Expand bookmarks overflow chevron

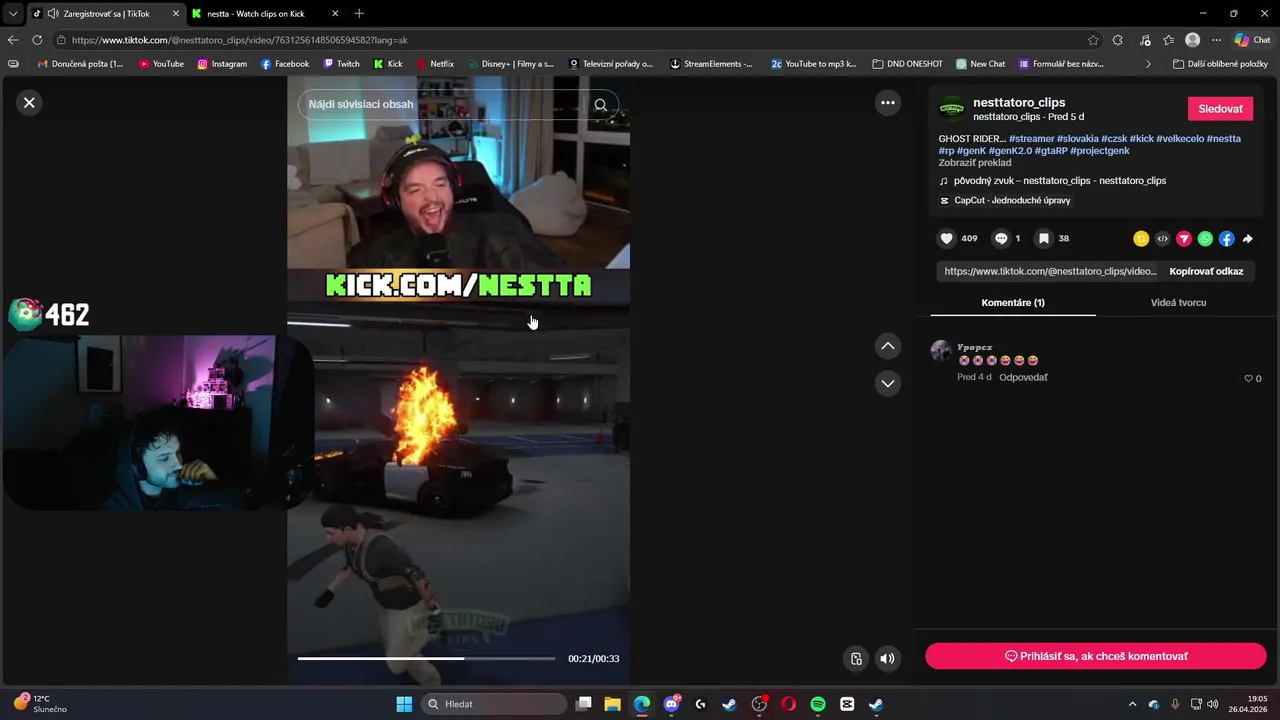tap(1148, 64)
